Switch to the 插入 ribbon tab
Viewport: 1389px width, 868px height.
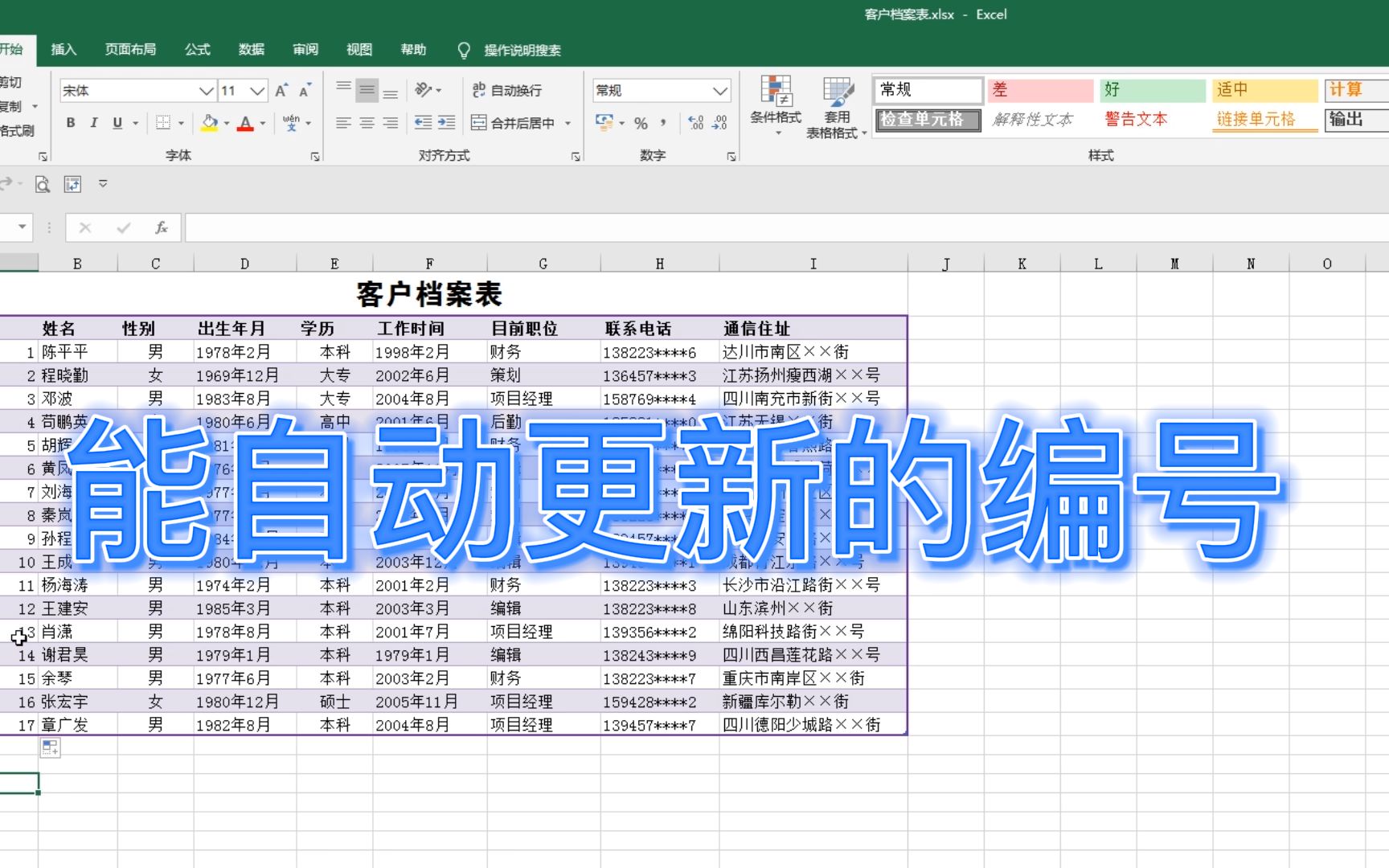click(63, 49)
